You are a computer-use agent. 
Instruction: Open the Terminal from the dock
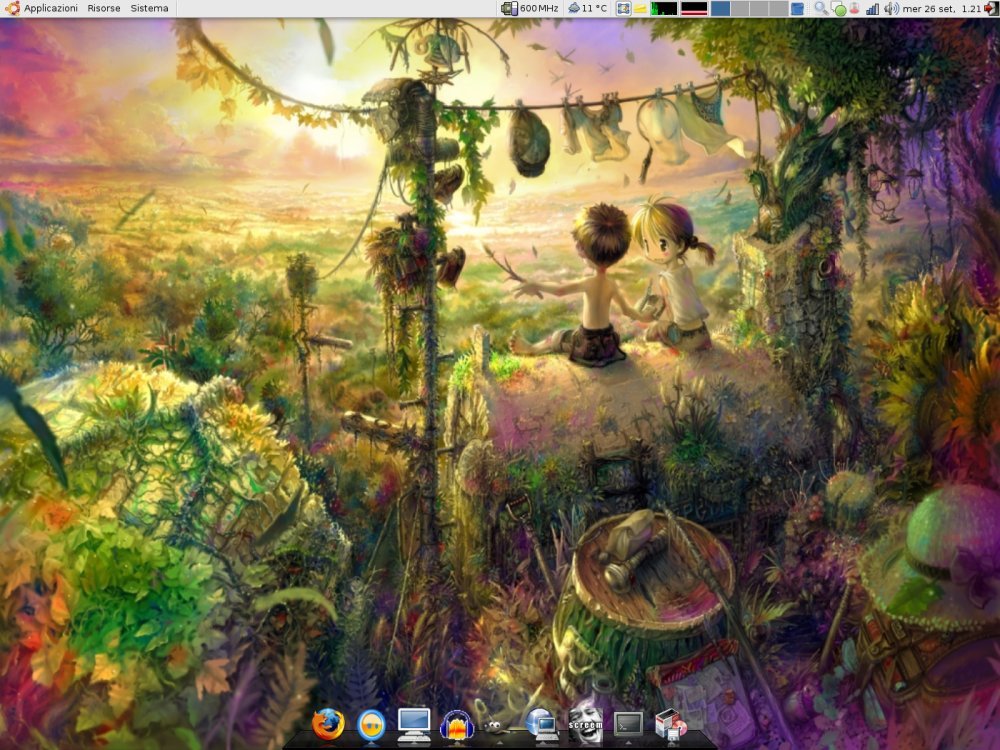click(x=628, y=726)
